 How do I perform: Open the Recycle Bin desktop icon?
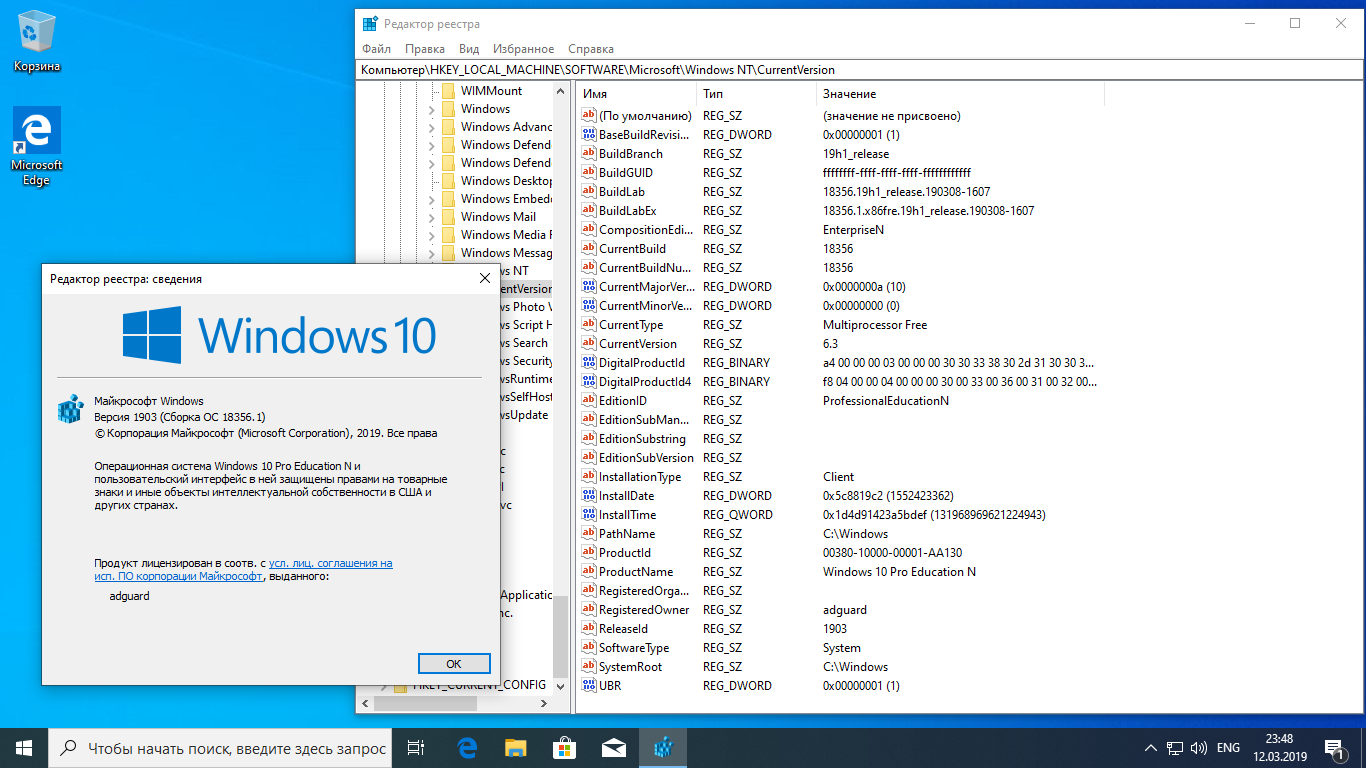37,43
